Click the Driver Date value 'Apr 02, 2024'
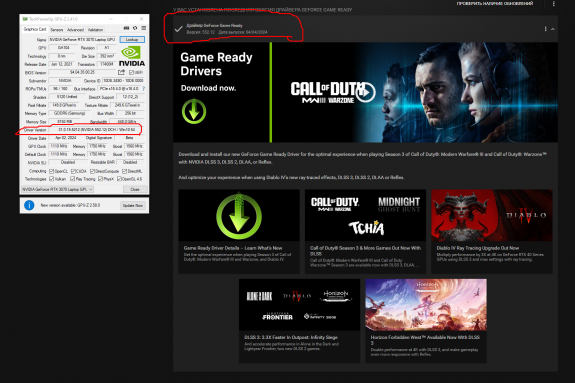Screen dimensions: 575x383 [66, 138]
